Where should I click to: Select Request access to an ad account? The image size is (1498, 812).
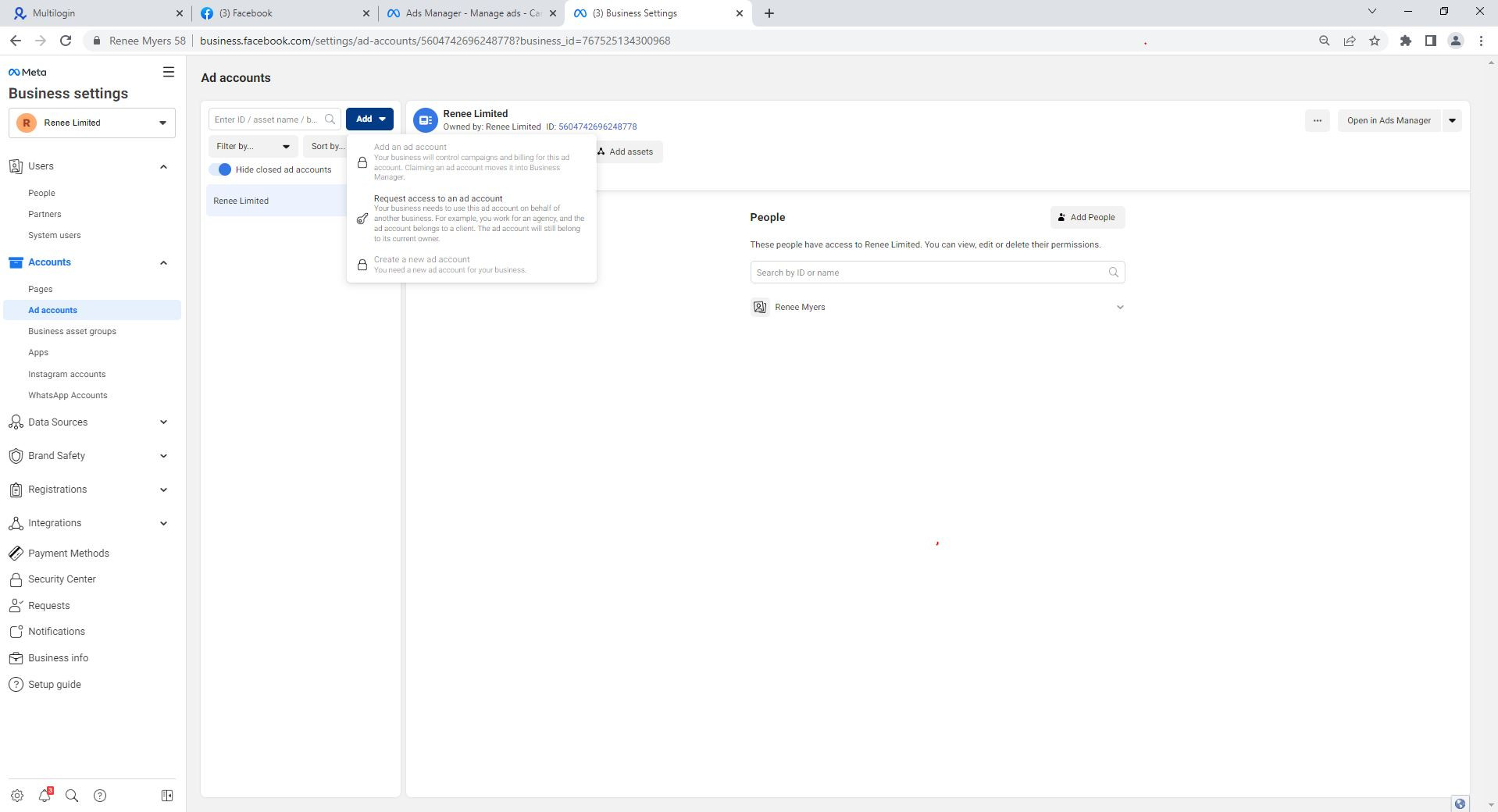471,219
